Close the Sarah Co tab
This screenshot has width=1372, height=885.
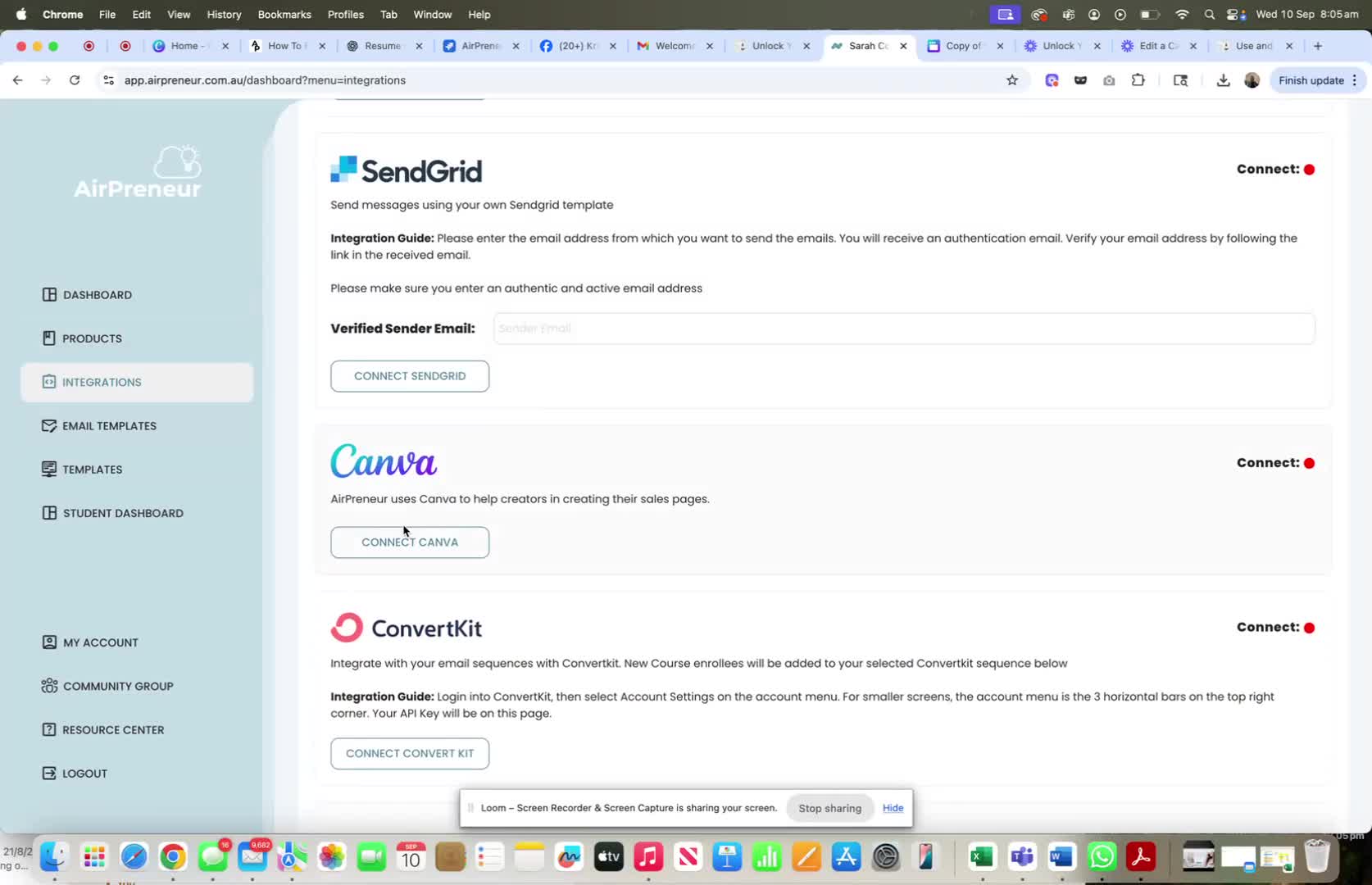(x=903, y=46)
